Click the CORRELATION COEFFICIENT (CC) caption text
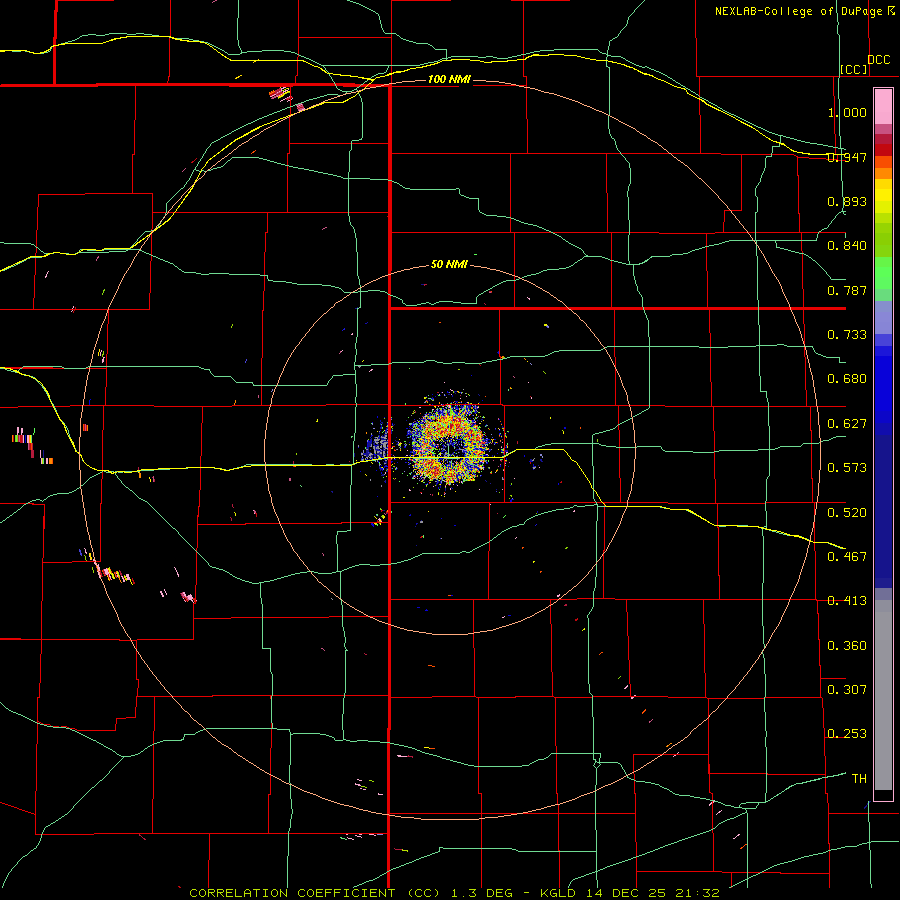The height and width of the screenshot is (900, 900). (x=315, y=893)
